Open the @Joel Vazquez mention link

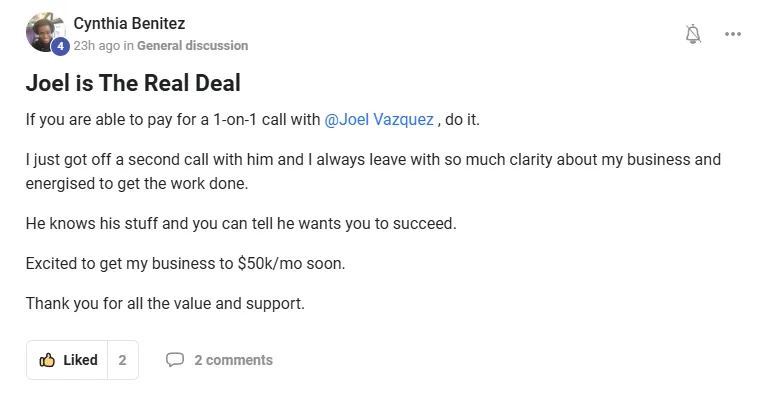click(x=379, y=119)
